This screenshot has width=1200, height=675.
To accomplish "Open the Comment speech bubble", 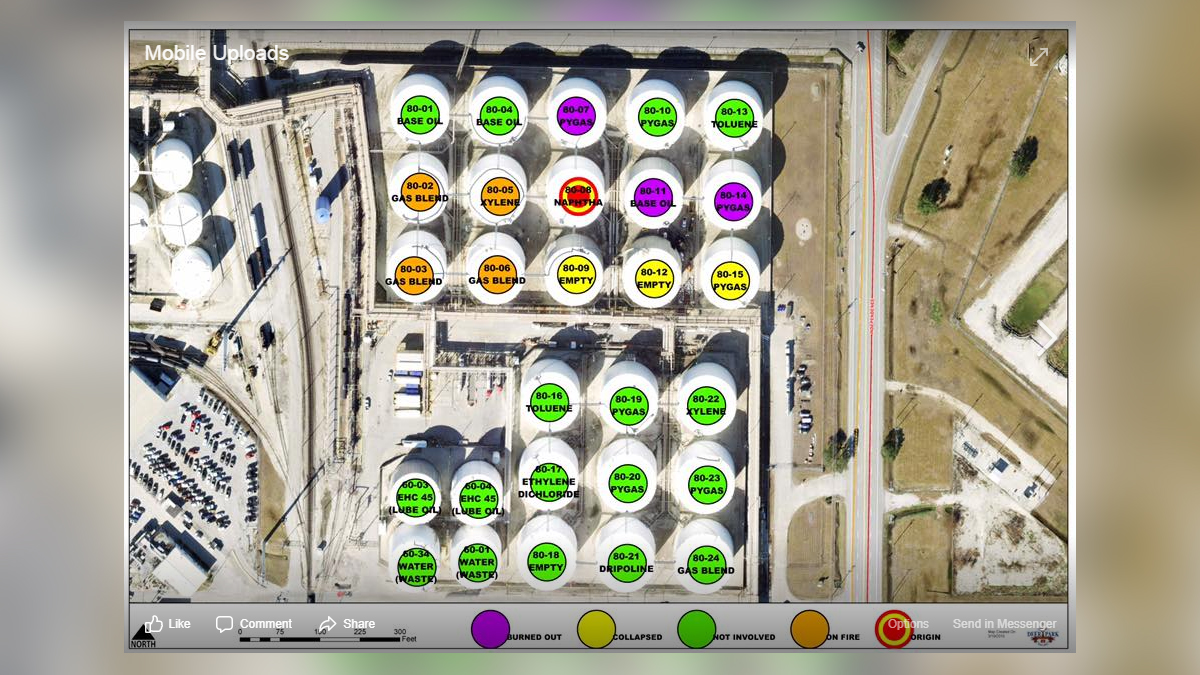I will tap(254, 624).
